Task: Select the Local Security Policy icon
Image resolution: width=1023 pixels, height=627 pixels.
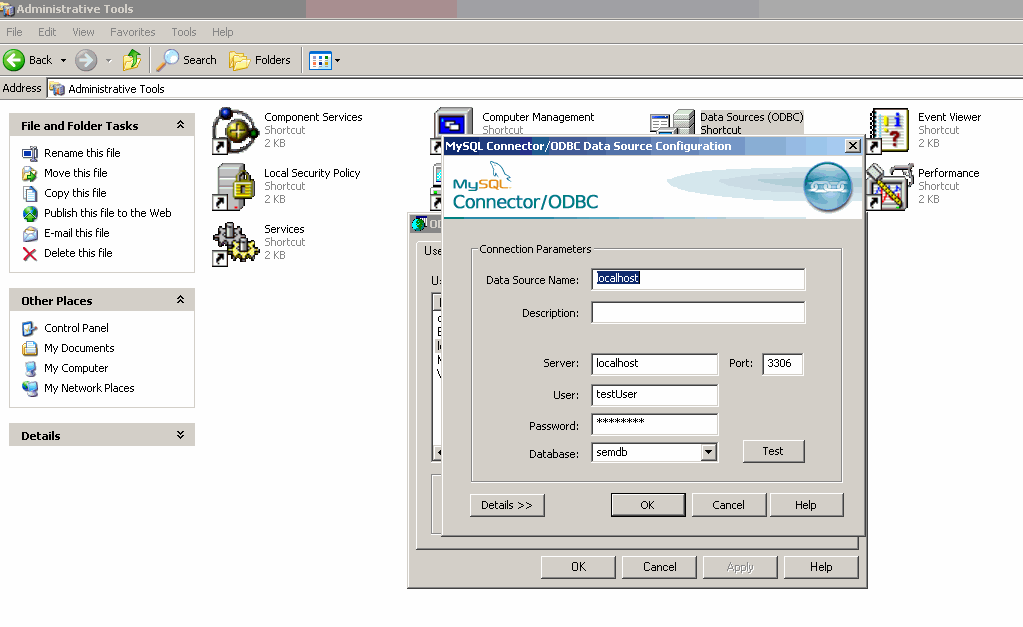Action: point(234,187)
